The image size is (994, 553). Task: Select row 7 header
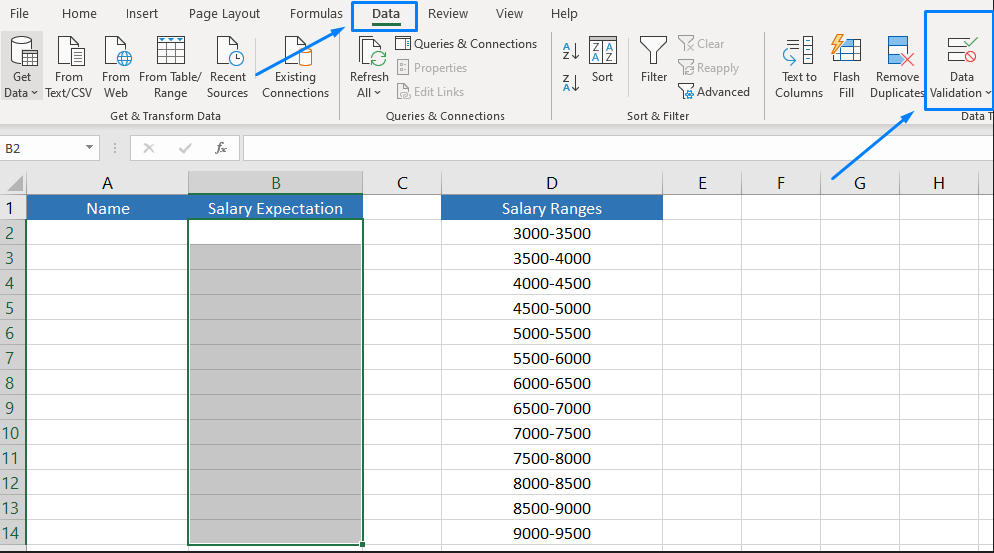click(13, 358)
